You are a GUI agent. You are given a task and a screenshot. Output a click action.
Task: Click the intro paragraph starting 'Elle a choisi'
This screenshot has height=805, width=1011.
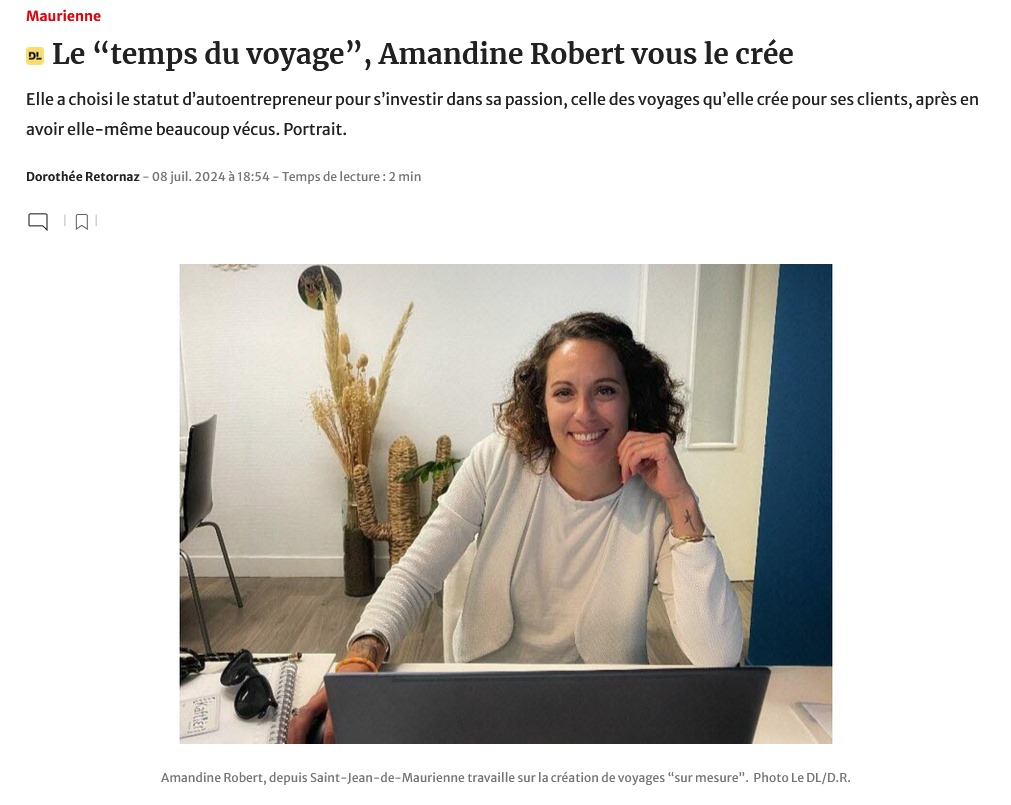click(x=502, y=114)
